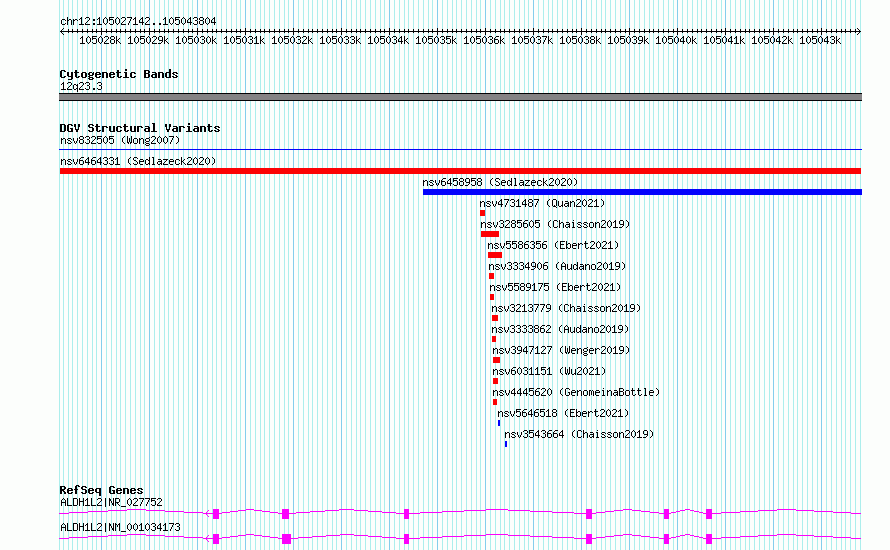The width and height of the screenshot is (890, 550).
Task: Open the nsv4445620 (GenomeinaBottle) variant
Action: 576,392
